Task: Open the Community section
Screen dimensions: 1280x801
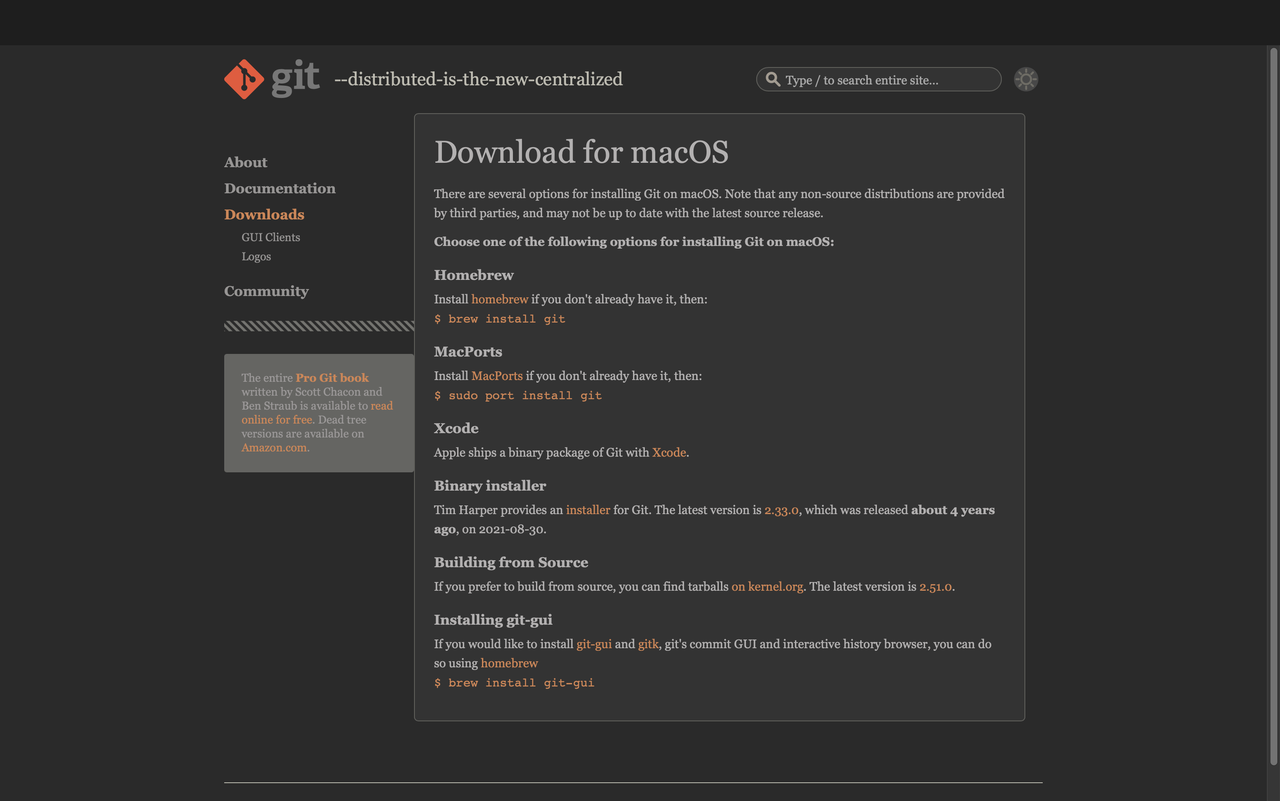Action: click(x=266, y=291)
